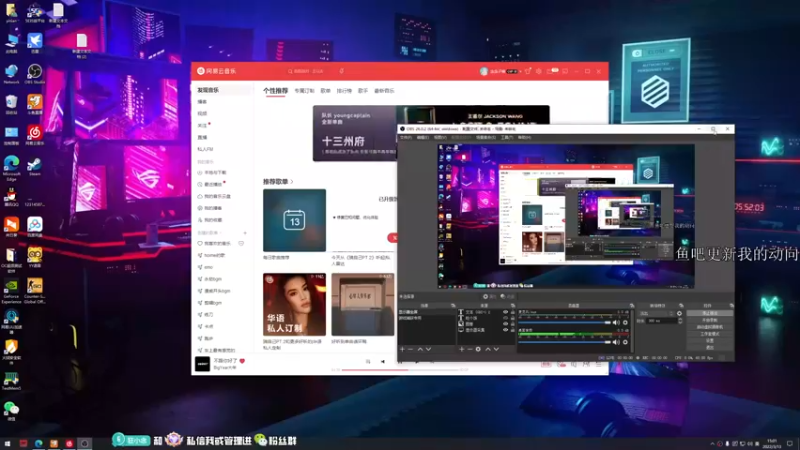Click previous track button in NetEase player

coord(383,362)
